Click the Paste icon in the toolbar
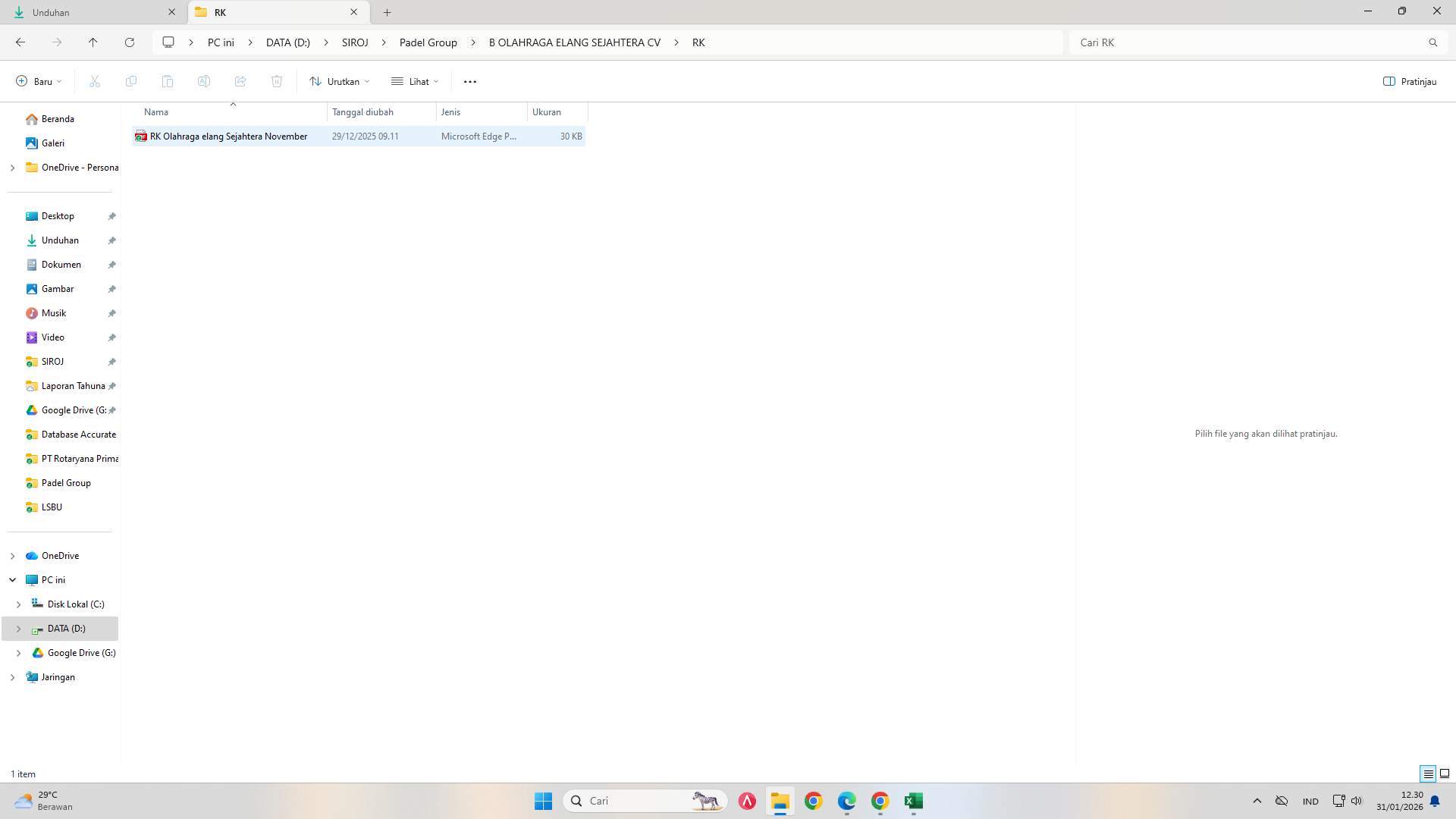The height and width of the screenshot is (819, 1456). coord(167,81)
